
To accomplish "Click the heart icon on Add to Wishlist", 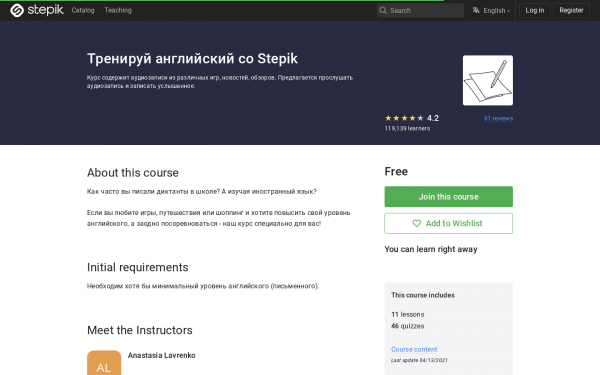I will tap(416, 223).
